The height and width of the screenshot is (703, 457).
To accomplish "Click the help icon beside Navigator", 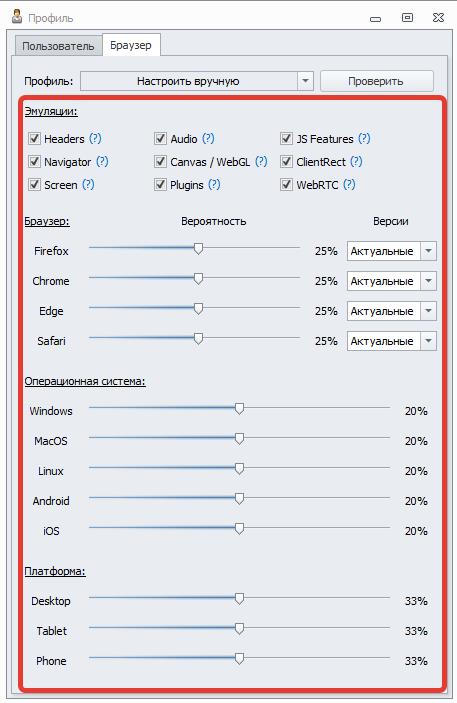I will (x=102, y=162).
